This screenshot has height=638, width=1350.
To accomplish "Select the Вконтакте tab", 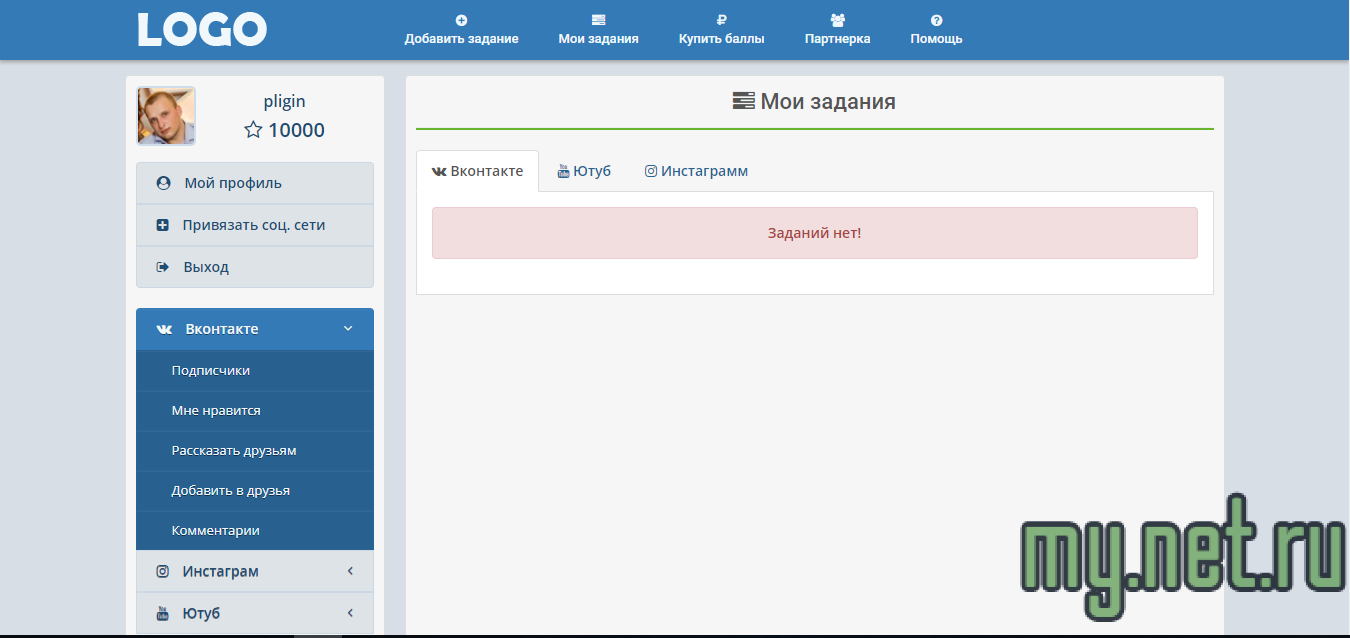I will [478, 171].
